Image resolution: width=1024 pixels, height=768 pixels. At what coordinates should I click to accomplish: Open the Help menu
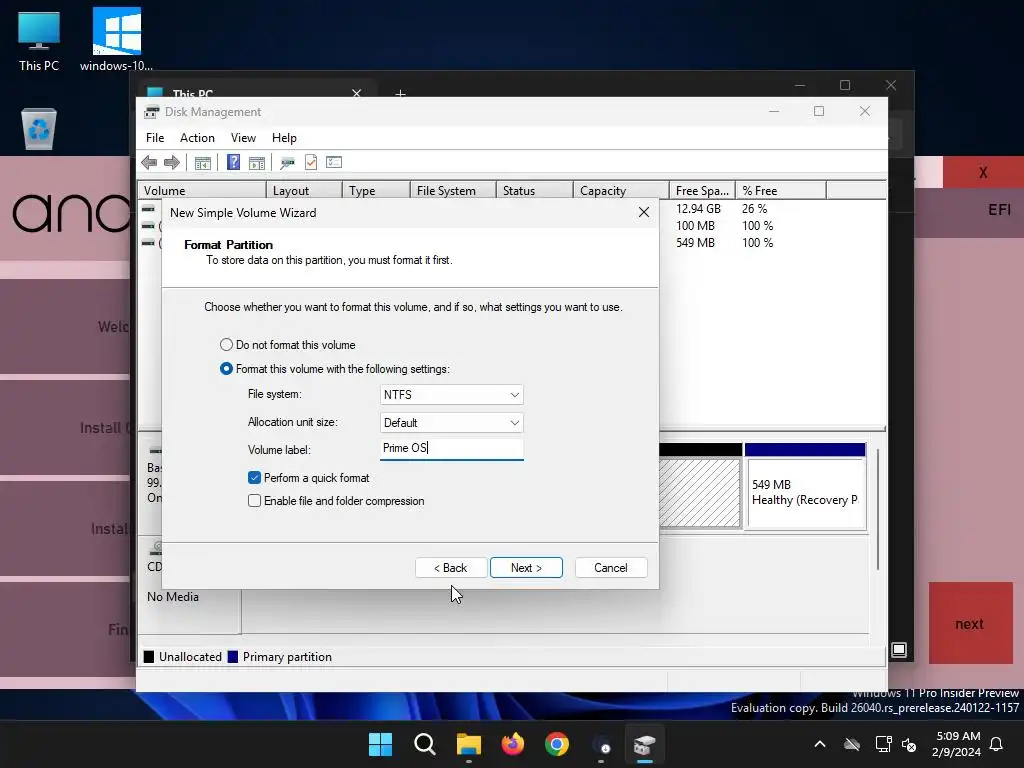pyautogui.click(x=284, y=138)
